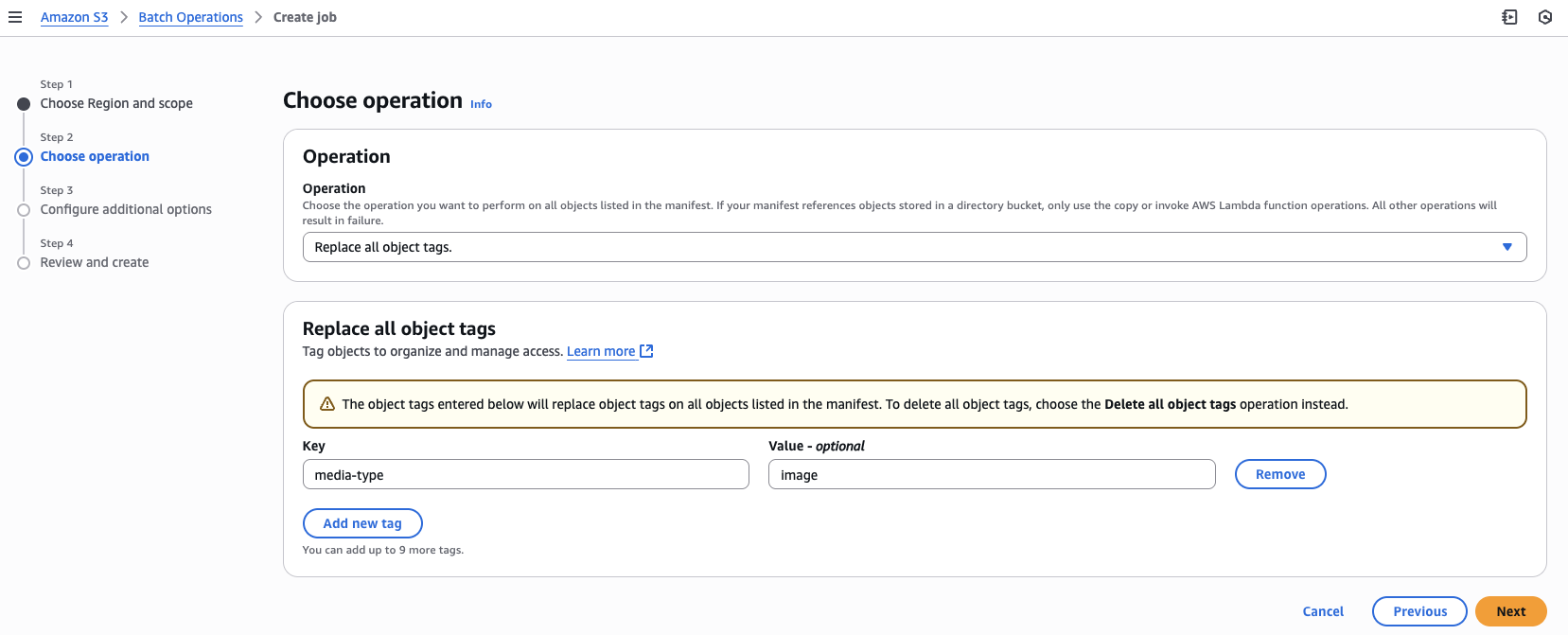Select Step 1 circle indicator in wizard
The image size is (1568, 635).
(24, 104)
